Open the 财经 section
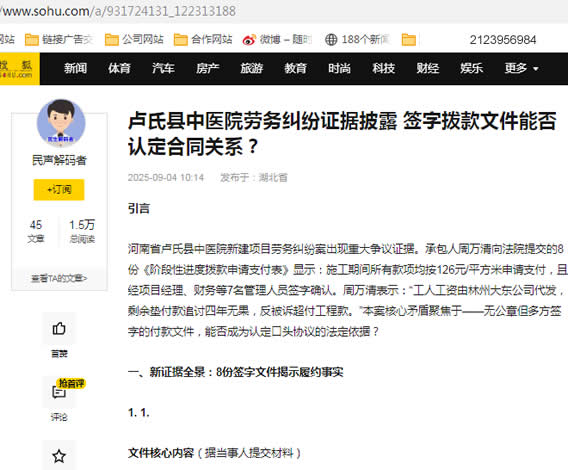568x470 pixels. (427, 68)
